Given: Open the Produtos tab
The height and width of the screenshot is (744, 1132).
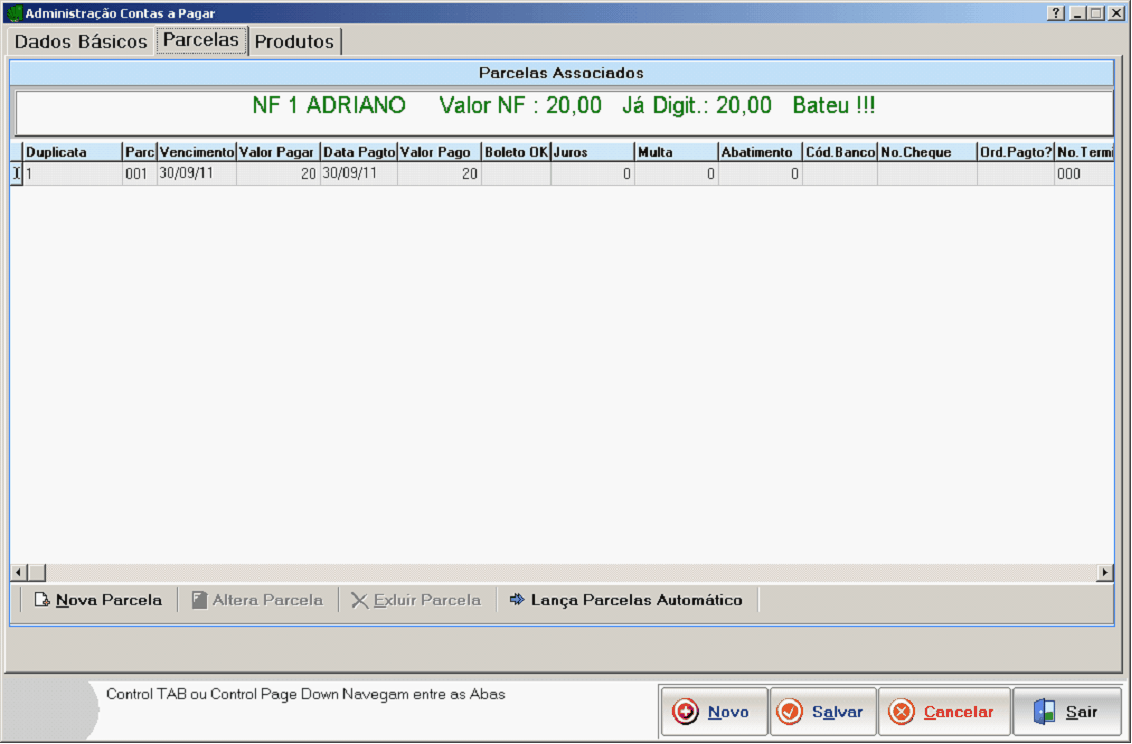Looking at the screenshot, I should click(x=294, y=42).
